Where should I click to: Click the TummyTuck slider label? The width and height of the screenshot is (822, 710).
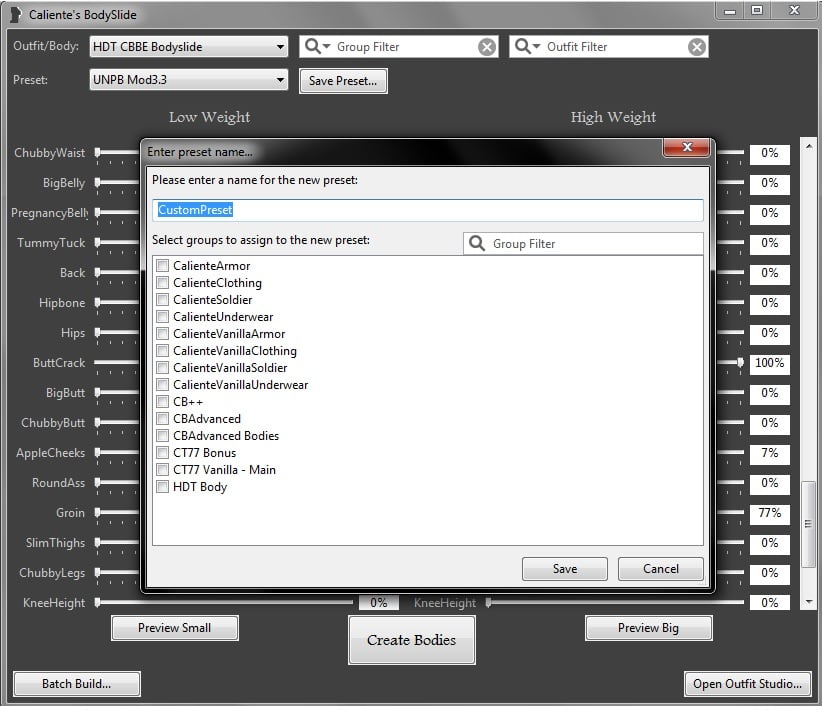(51, 243)
